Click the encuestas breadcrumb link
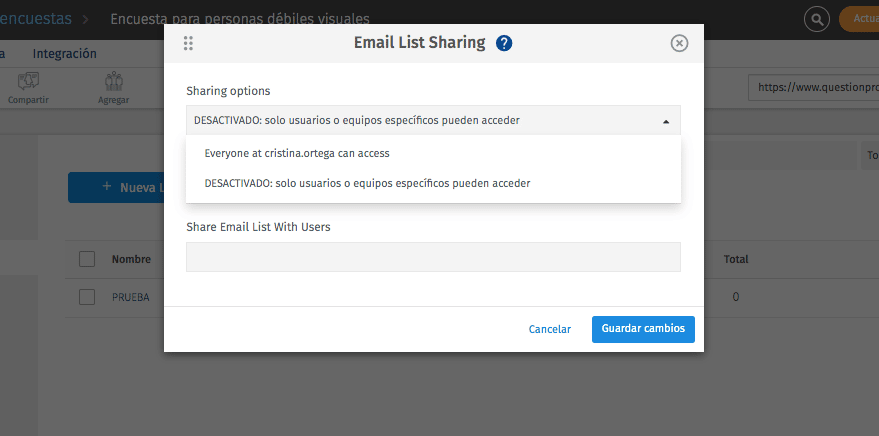 36,18
